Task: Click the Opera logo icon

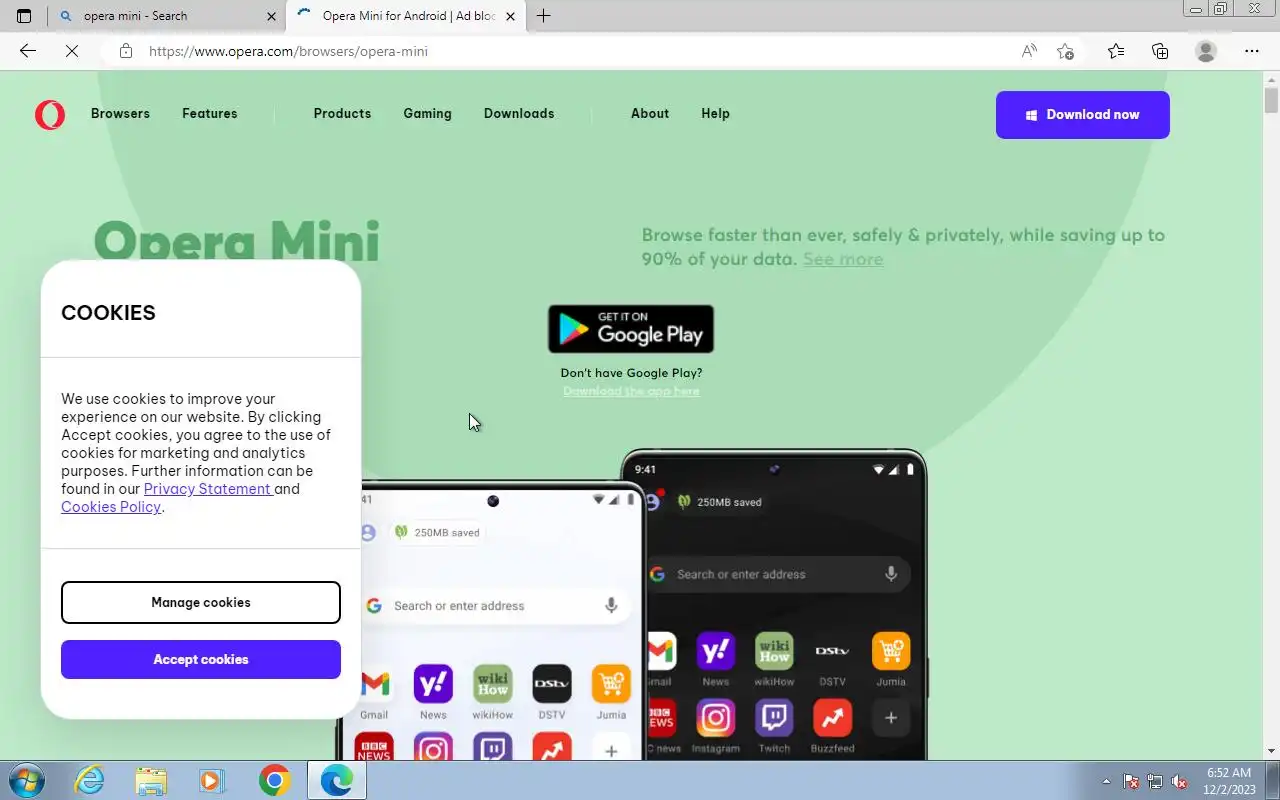Action: click(50, 114)
